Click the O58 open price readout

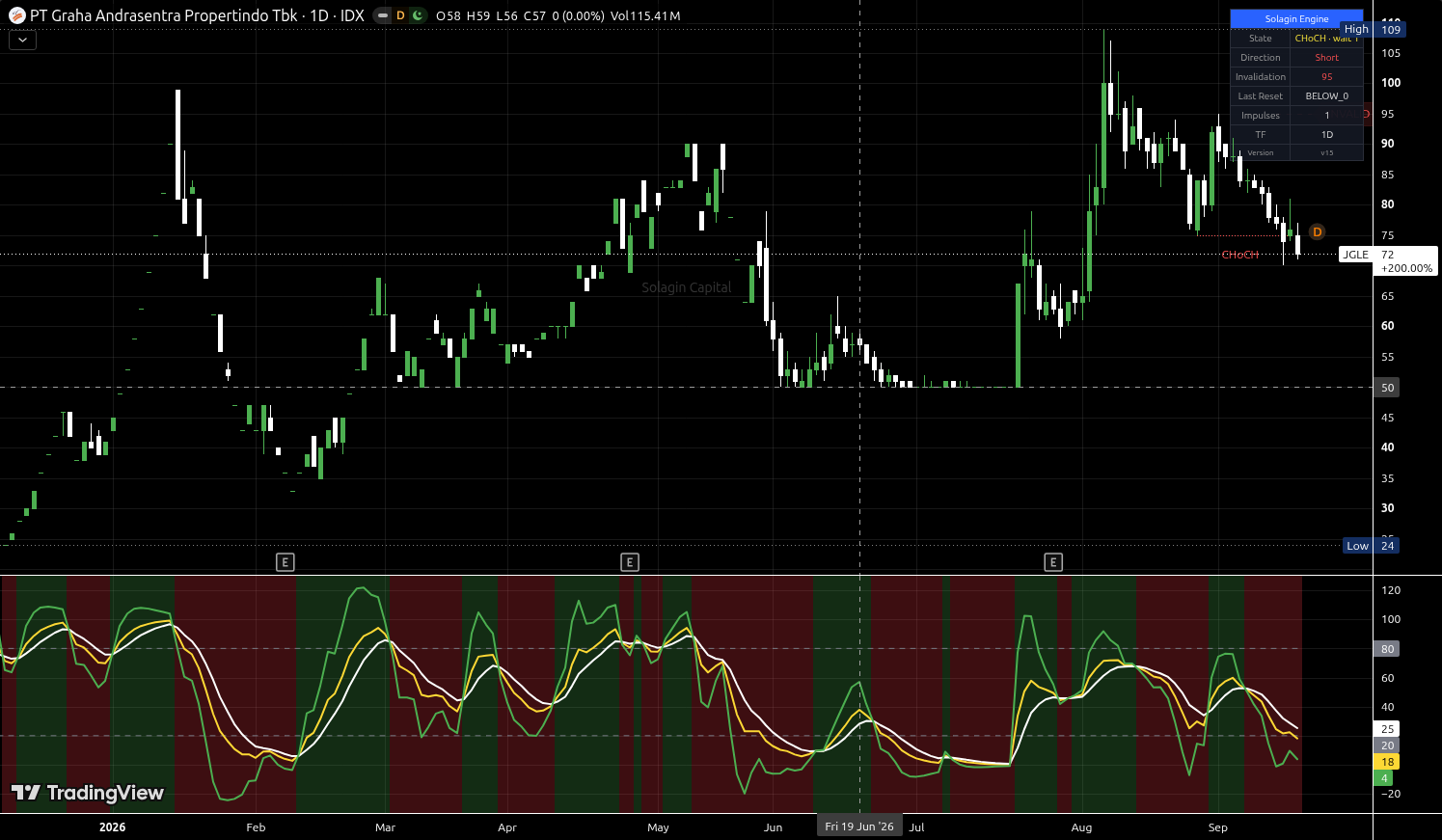coord(448,15)
